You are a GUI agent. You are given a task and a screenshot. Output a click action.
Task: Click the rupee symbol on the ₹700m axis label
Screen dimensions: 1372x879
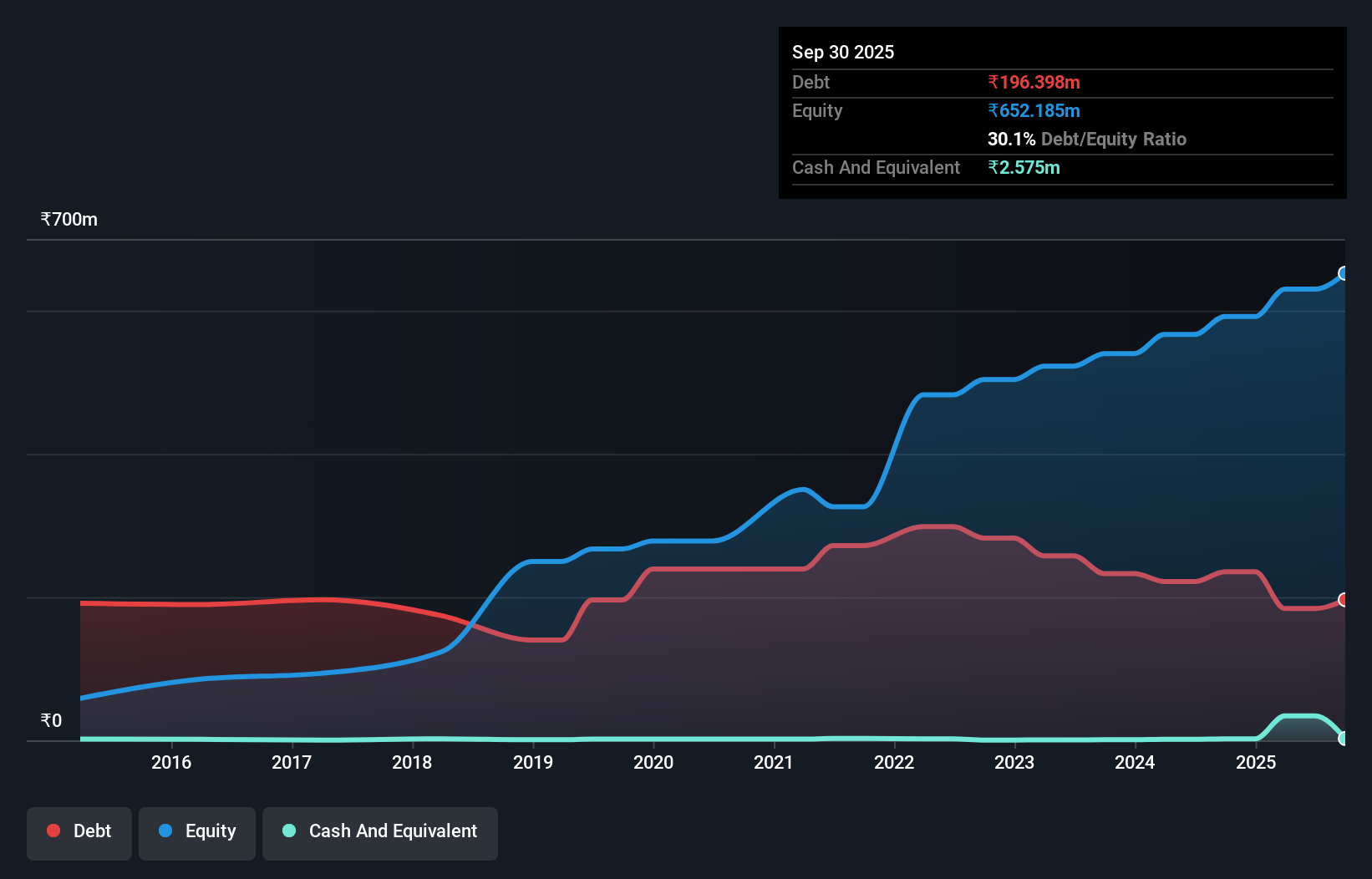point(46,219)
